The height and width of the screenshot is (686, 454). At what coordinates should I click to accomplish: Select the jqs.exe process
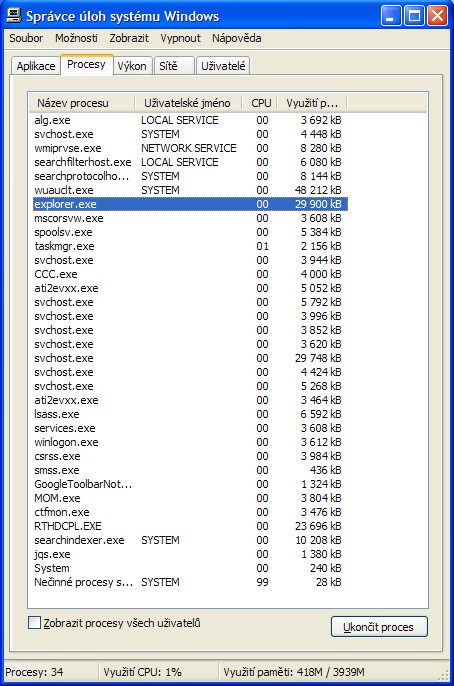click(x=190, y=554)
